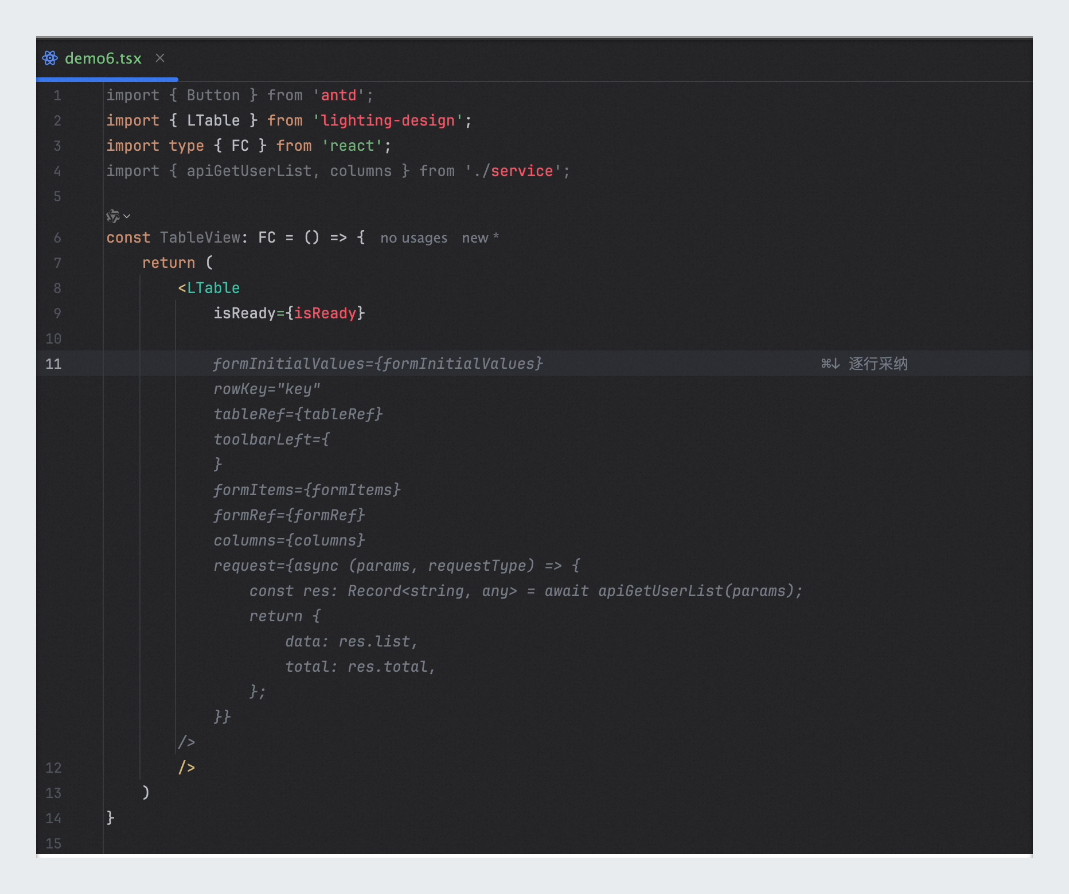Close the demo6.tsx tab
The image size is (1069, 894).
[x=160, y=58]
